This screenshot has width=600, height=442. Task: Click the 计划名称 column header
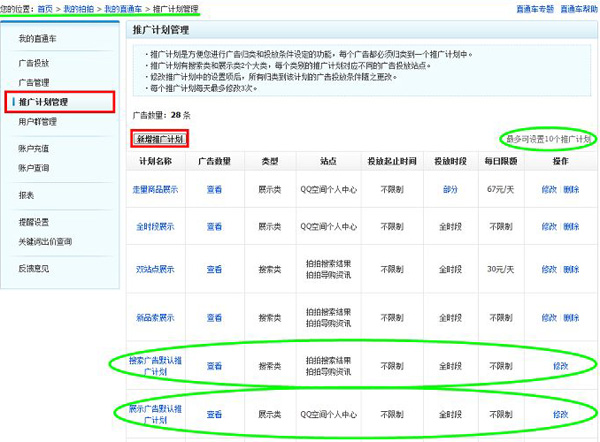click(x=155, y=161)
